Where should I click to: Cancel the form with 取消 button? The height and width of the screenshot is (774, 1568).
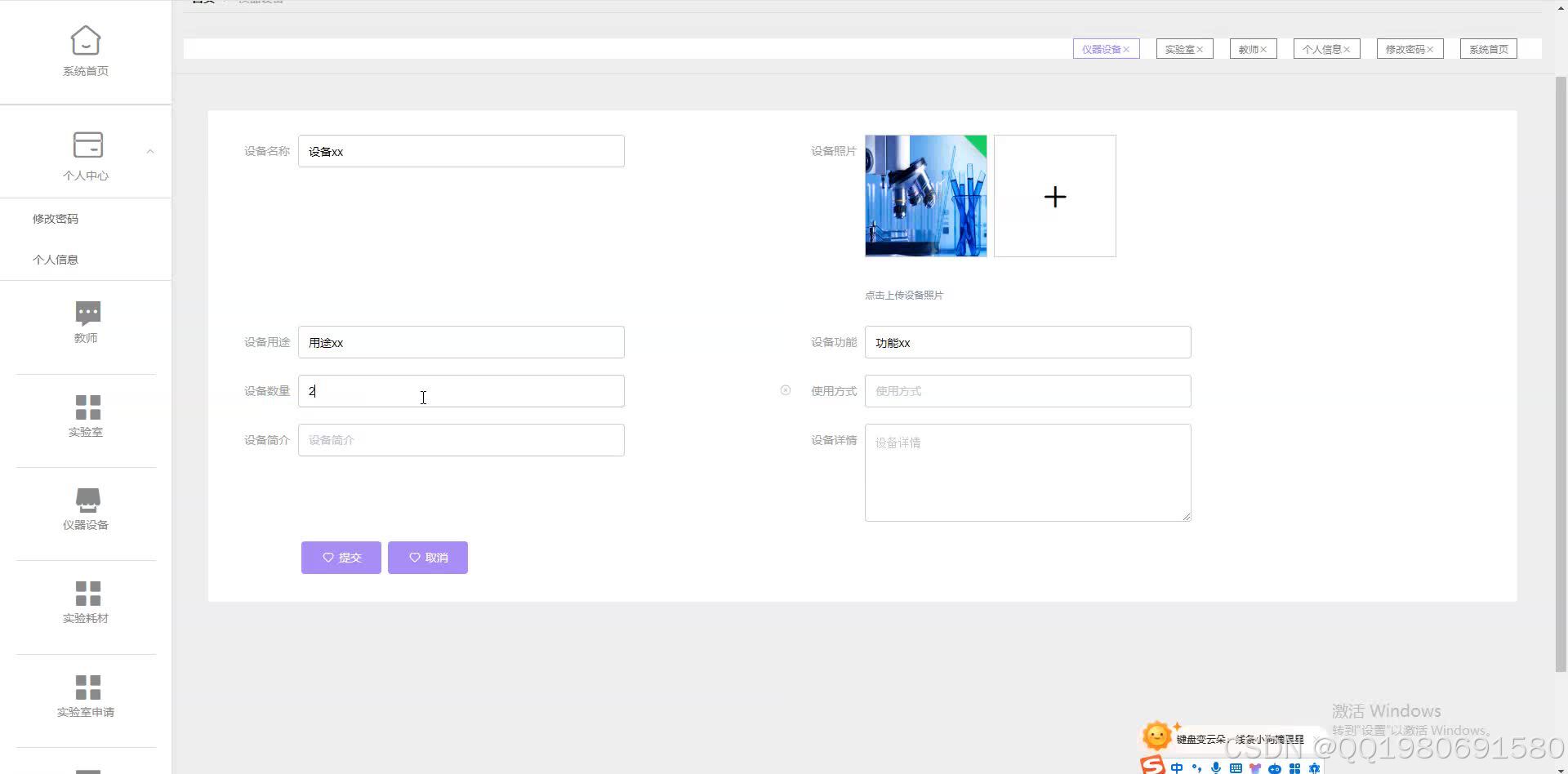(427, 558)
